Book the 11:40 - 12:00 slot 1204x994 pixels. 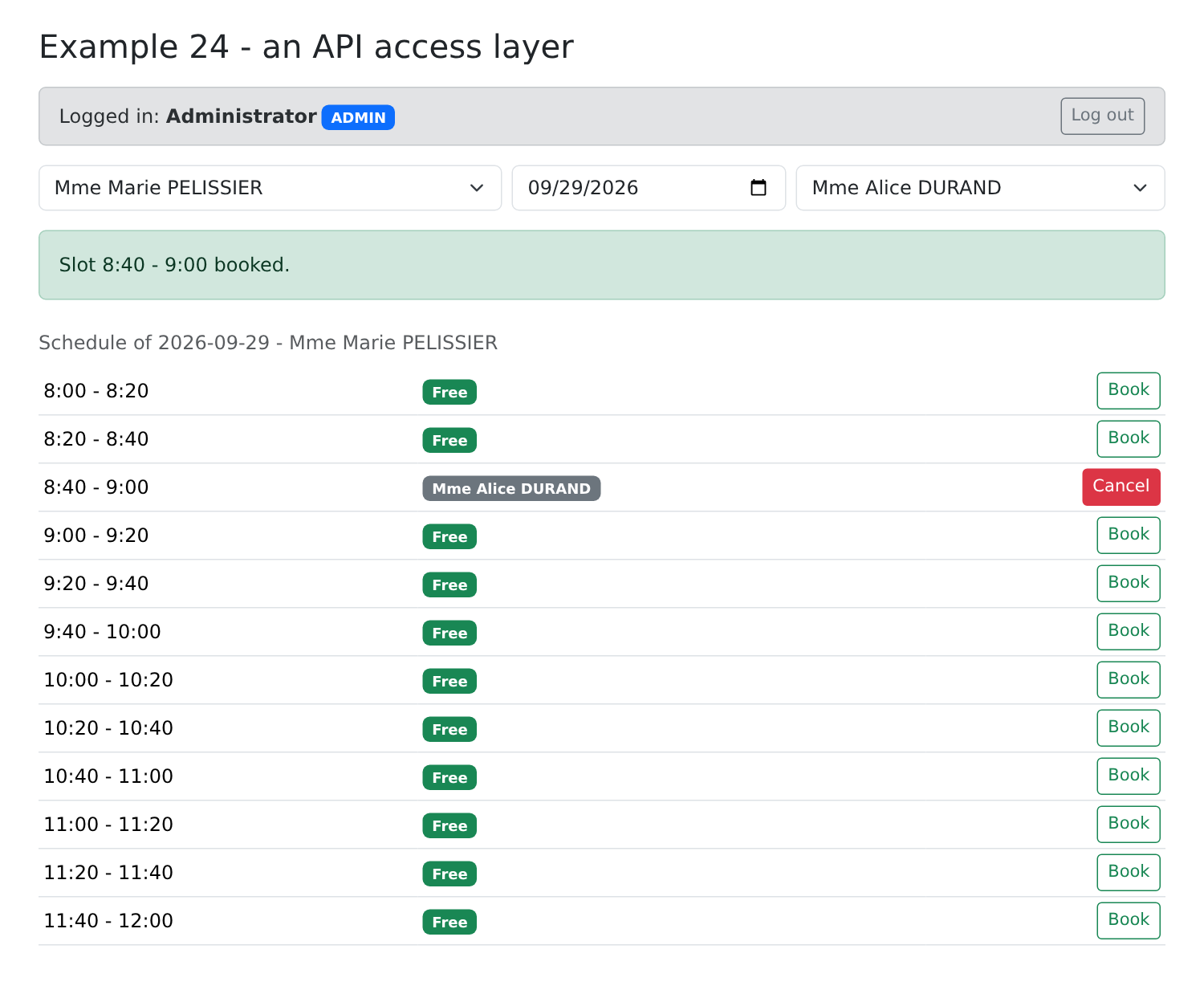tap(1129, 920)
